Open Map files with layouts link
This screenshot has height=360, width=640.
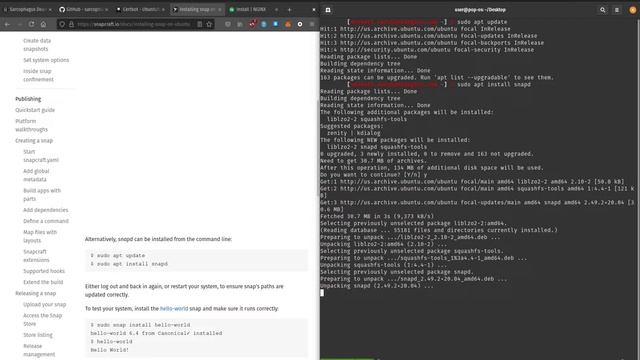(x=40, y=236)
